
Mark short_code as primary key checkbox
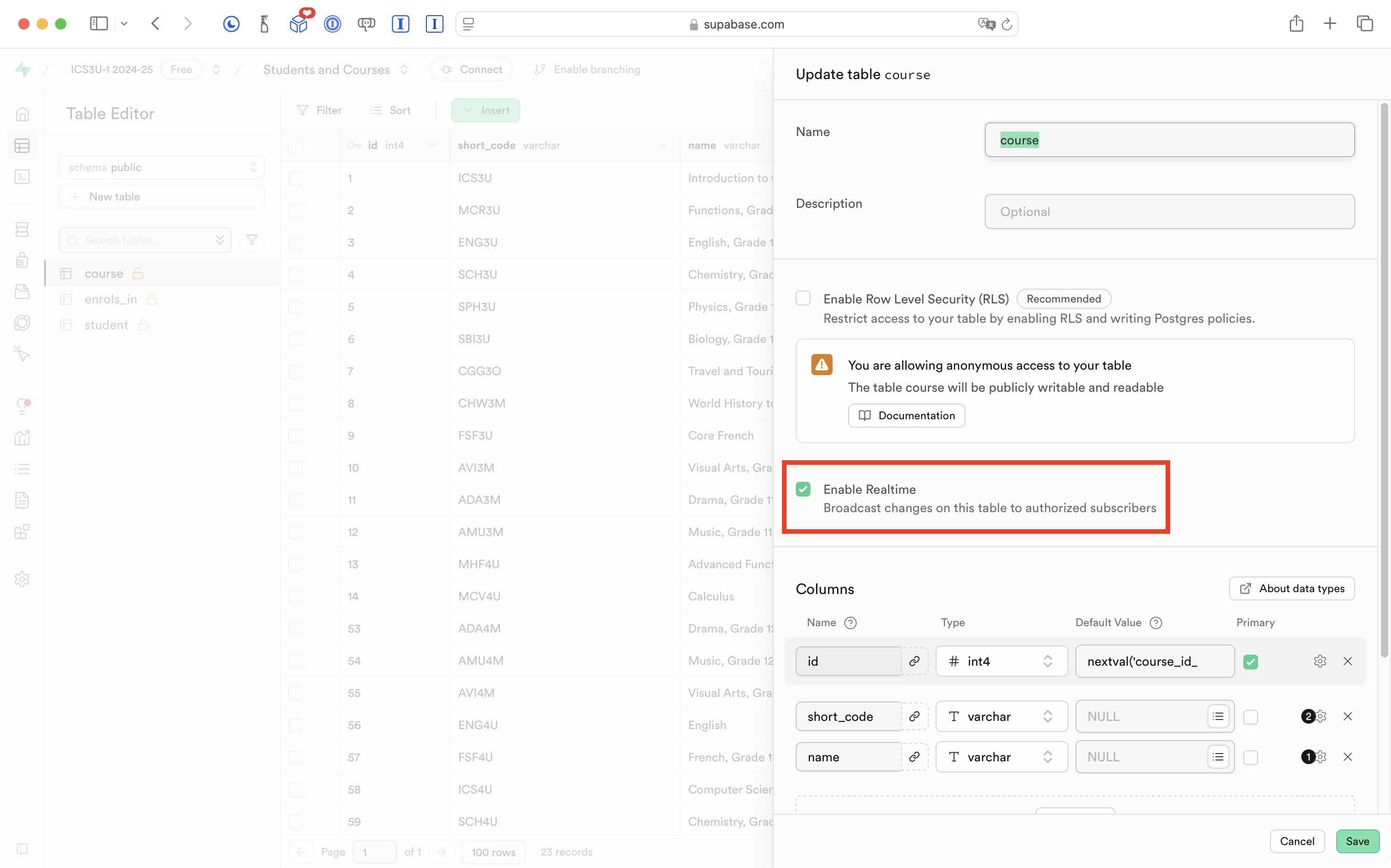click(1250, 717)
